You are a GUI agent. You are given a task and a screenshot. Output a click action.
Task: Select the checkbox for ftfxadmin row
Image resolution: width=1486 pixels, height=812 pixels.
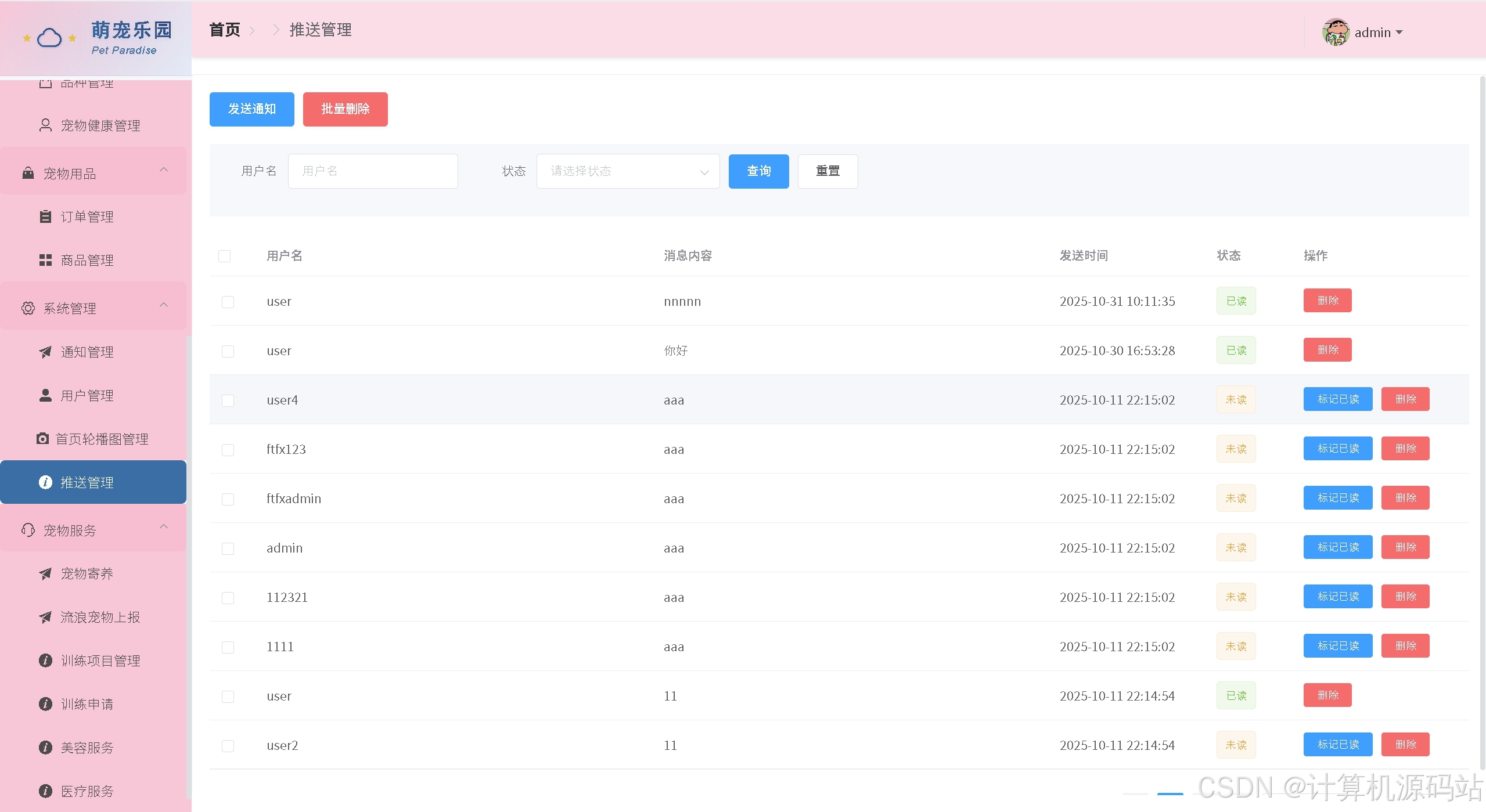(x=228, y=499)
